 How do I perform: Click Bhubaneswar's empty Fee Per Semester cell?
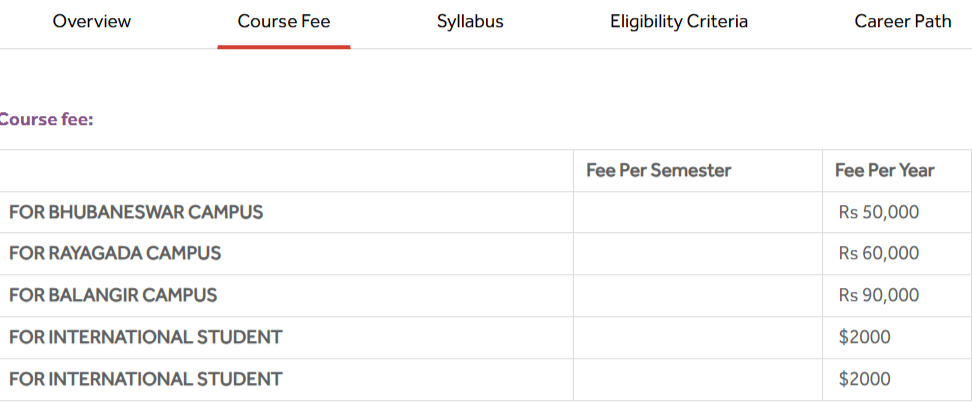[697, 212]
